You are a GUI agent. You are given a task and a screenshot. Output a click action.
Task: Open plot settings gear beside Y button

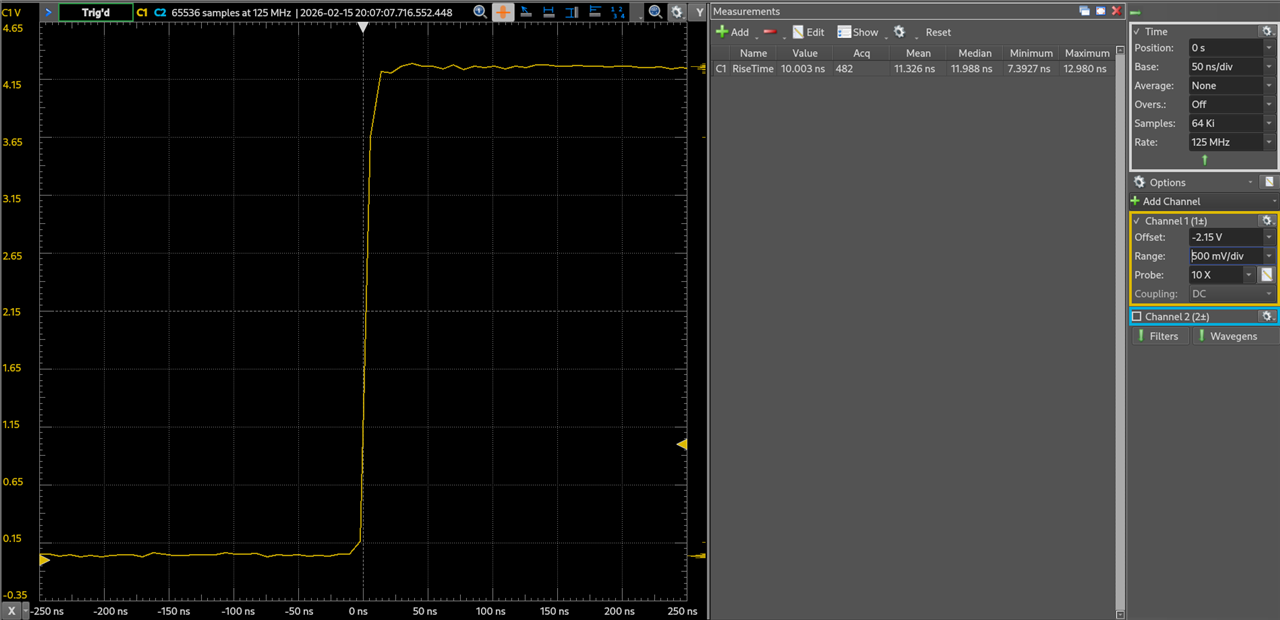(x=677, y=12)
